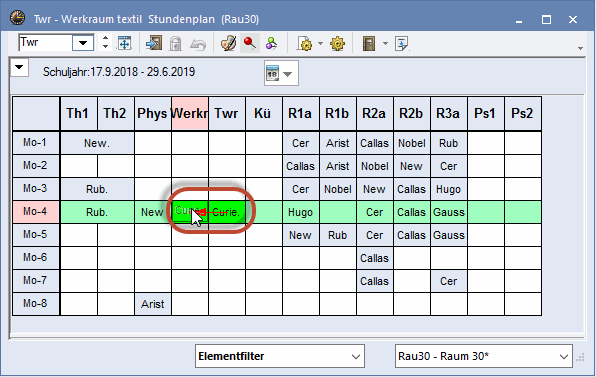The height and width of the screenshot is (377, 596).
Task: Collapse the header using black triangle left of Schuljahr
Action: coord(19,68)
